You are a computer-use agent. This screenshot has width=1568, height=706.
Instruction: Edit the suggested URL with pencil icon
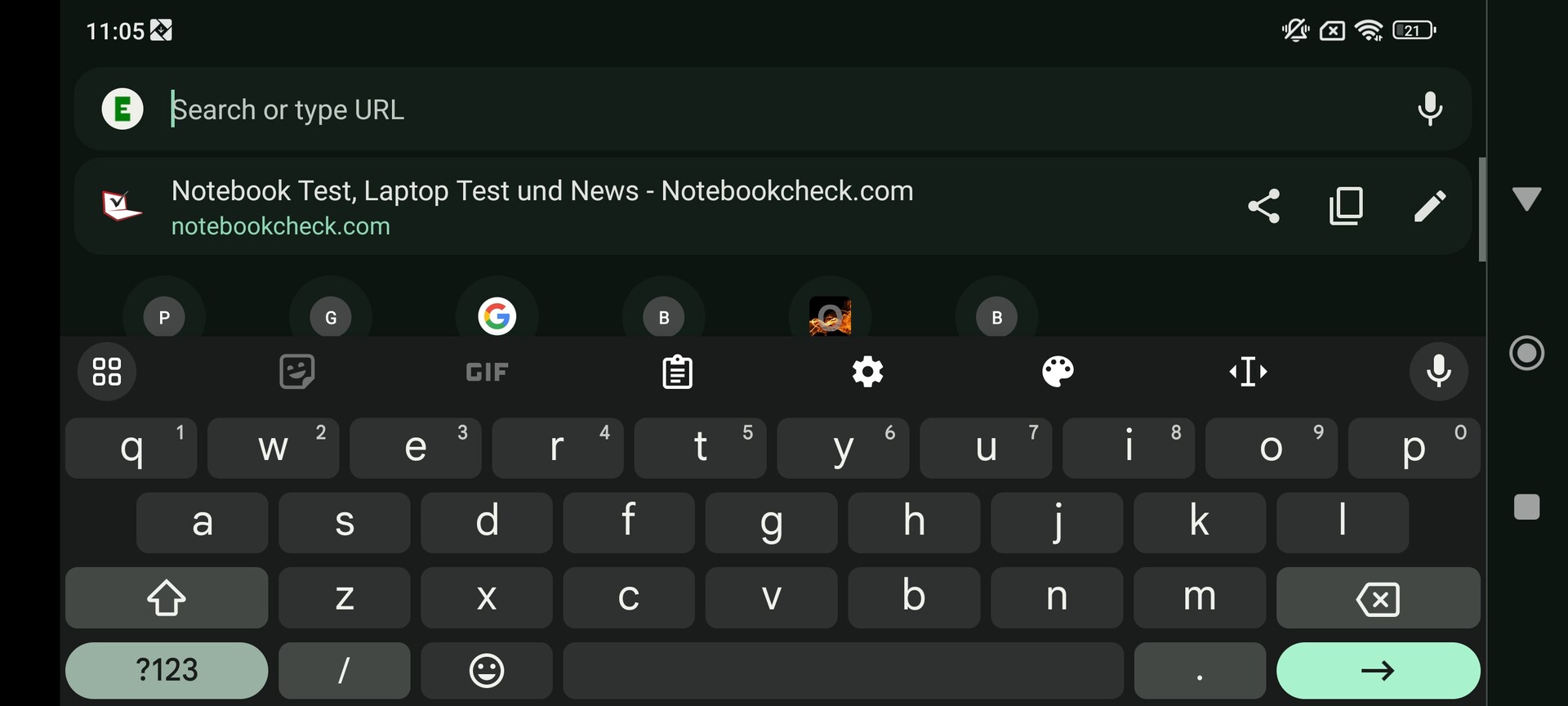pos(1429,206)
